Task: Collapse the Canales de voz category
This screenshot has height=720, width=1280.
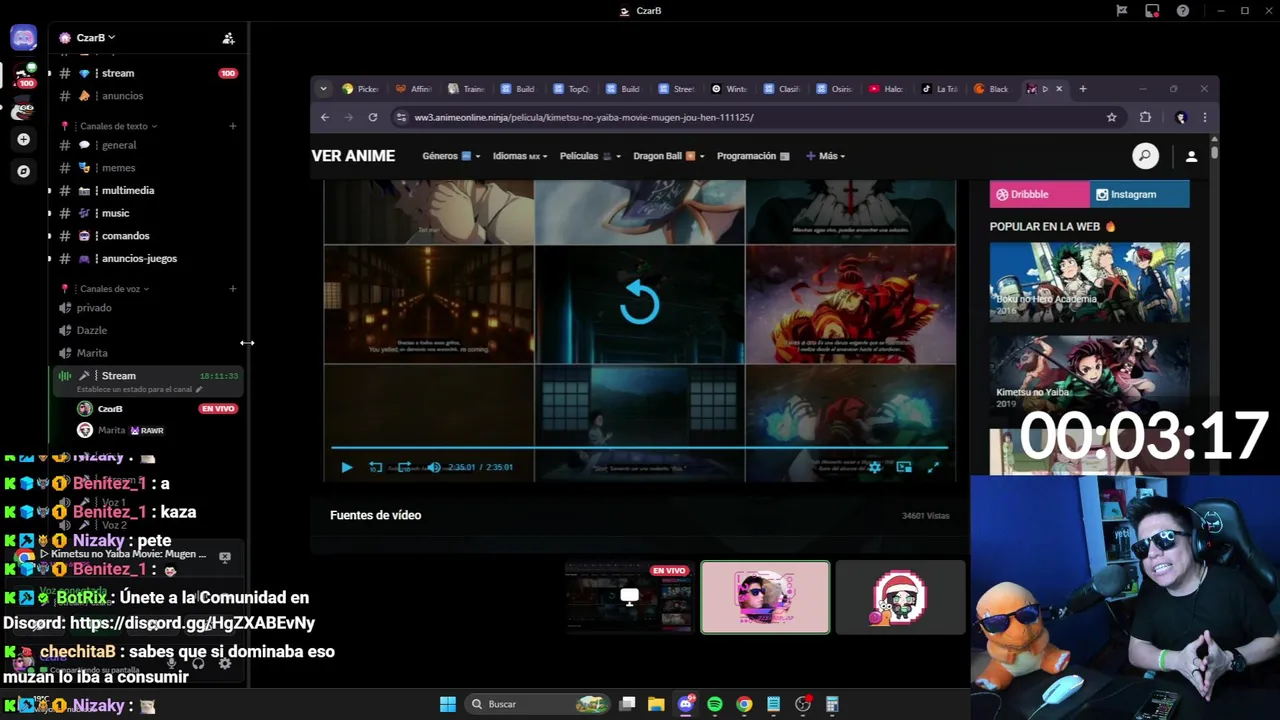Action: (114, 289)
